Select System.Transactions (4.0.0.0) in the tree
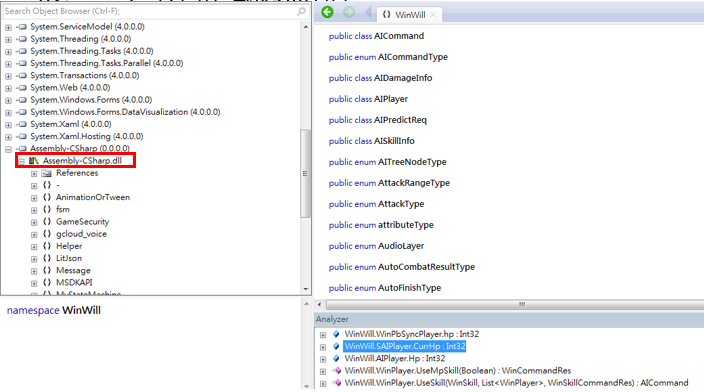Viewport: 704px width, 392px height. 85,75
